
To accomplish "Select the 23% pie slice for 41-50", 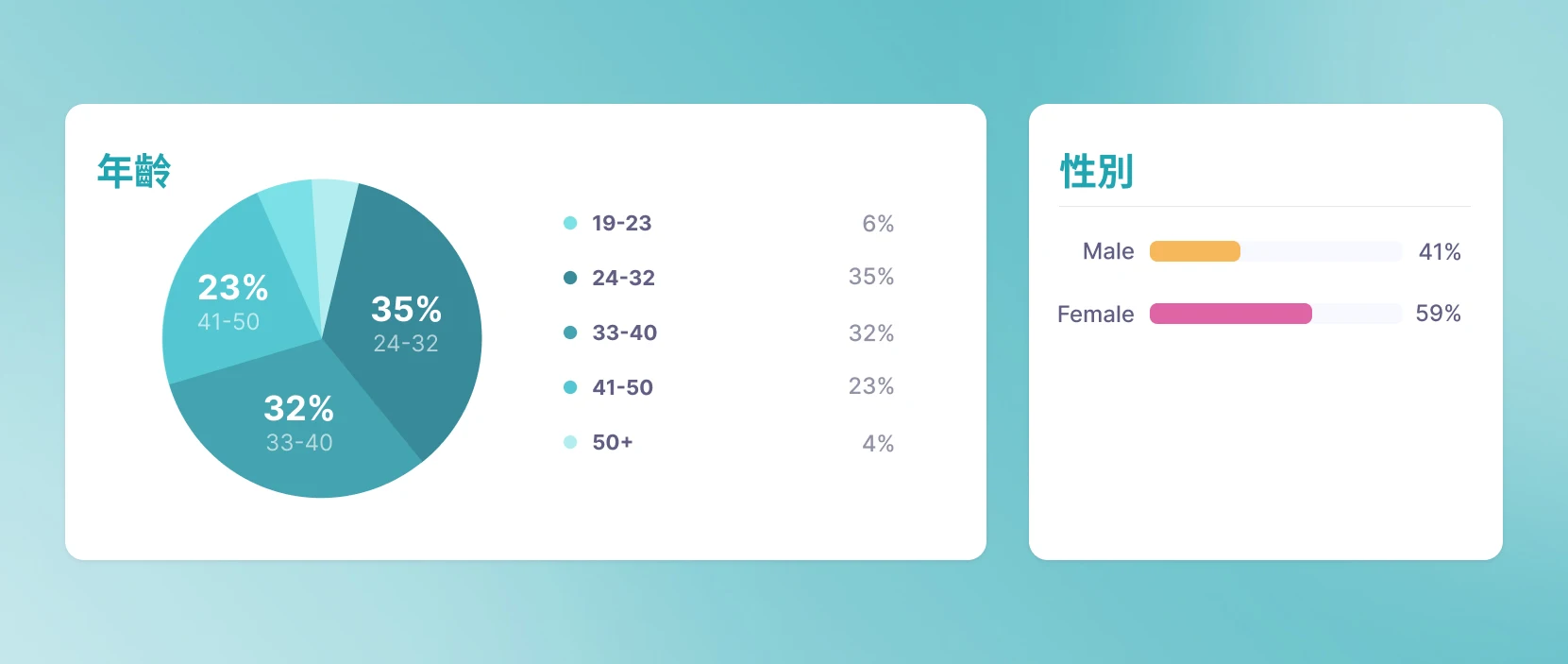I will (231, 300).
